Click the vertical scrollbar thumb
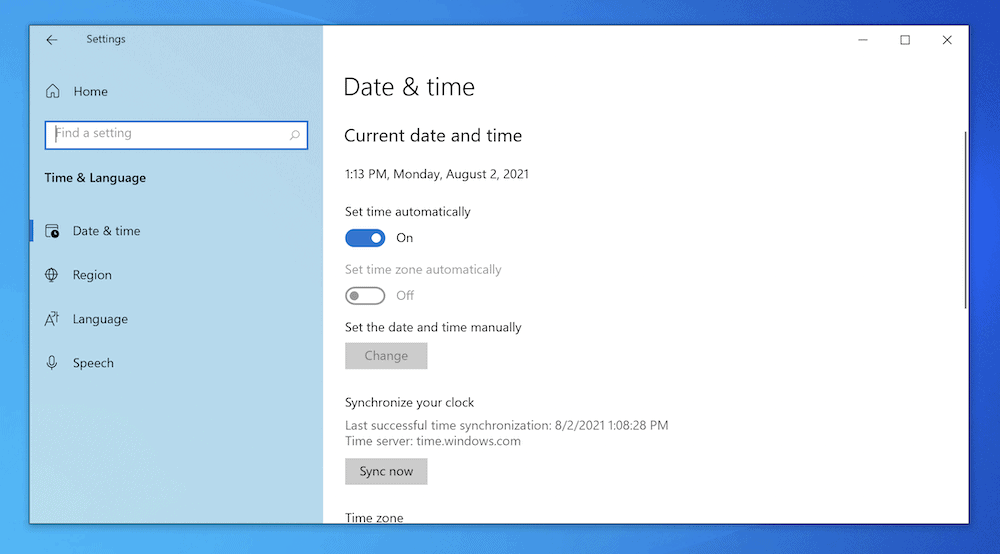1000x554 pixels. [x=965, y=220]
